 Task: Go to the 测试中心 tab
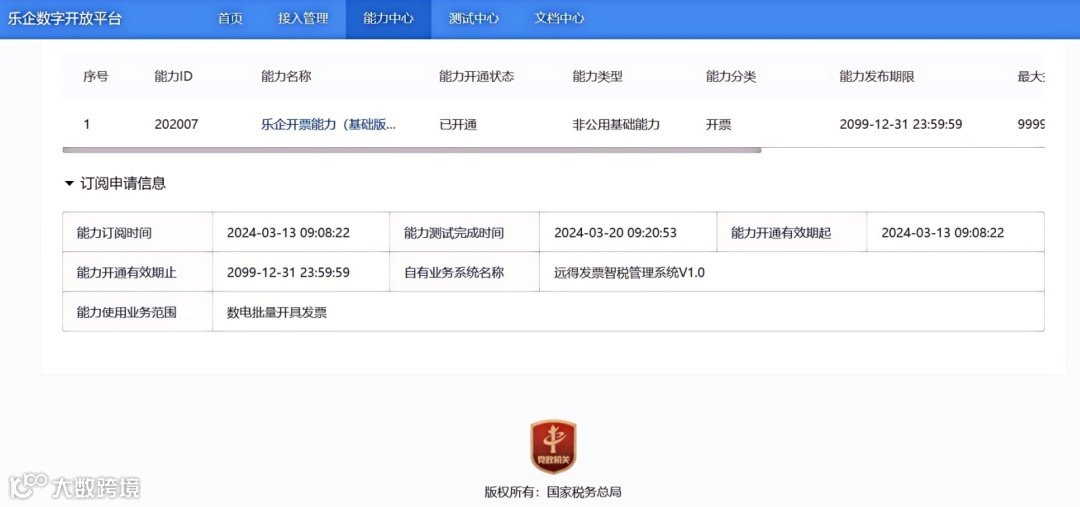click(x=474, y=19)
